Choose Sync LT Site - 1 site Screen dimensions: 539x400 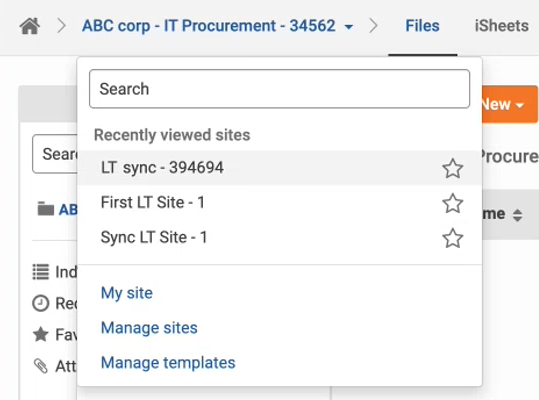[279, 237]
